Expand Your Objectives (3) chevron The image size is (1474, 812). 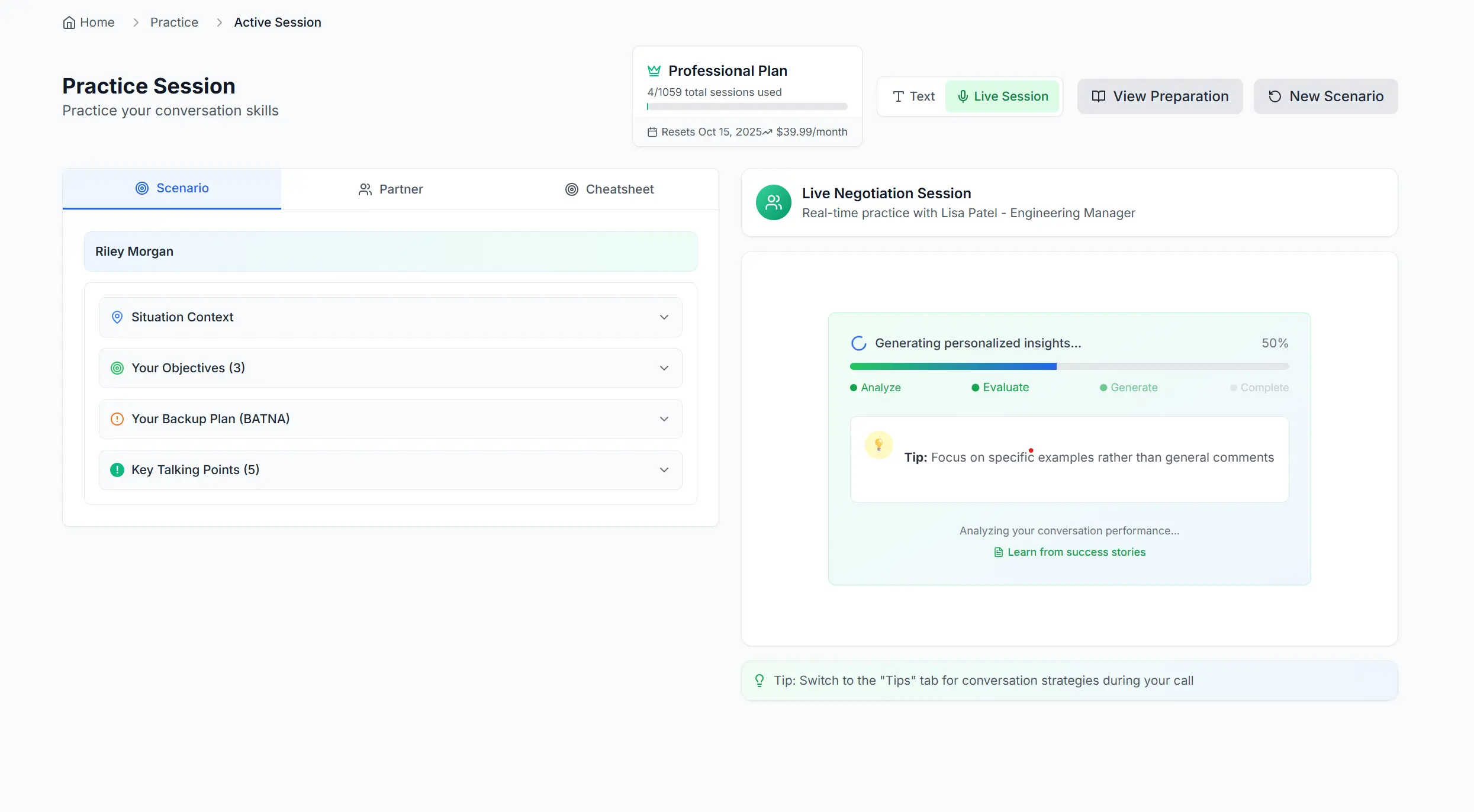tap(664, 368)
